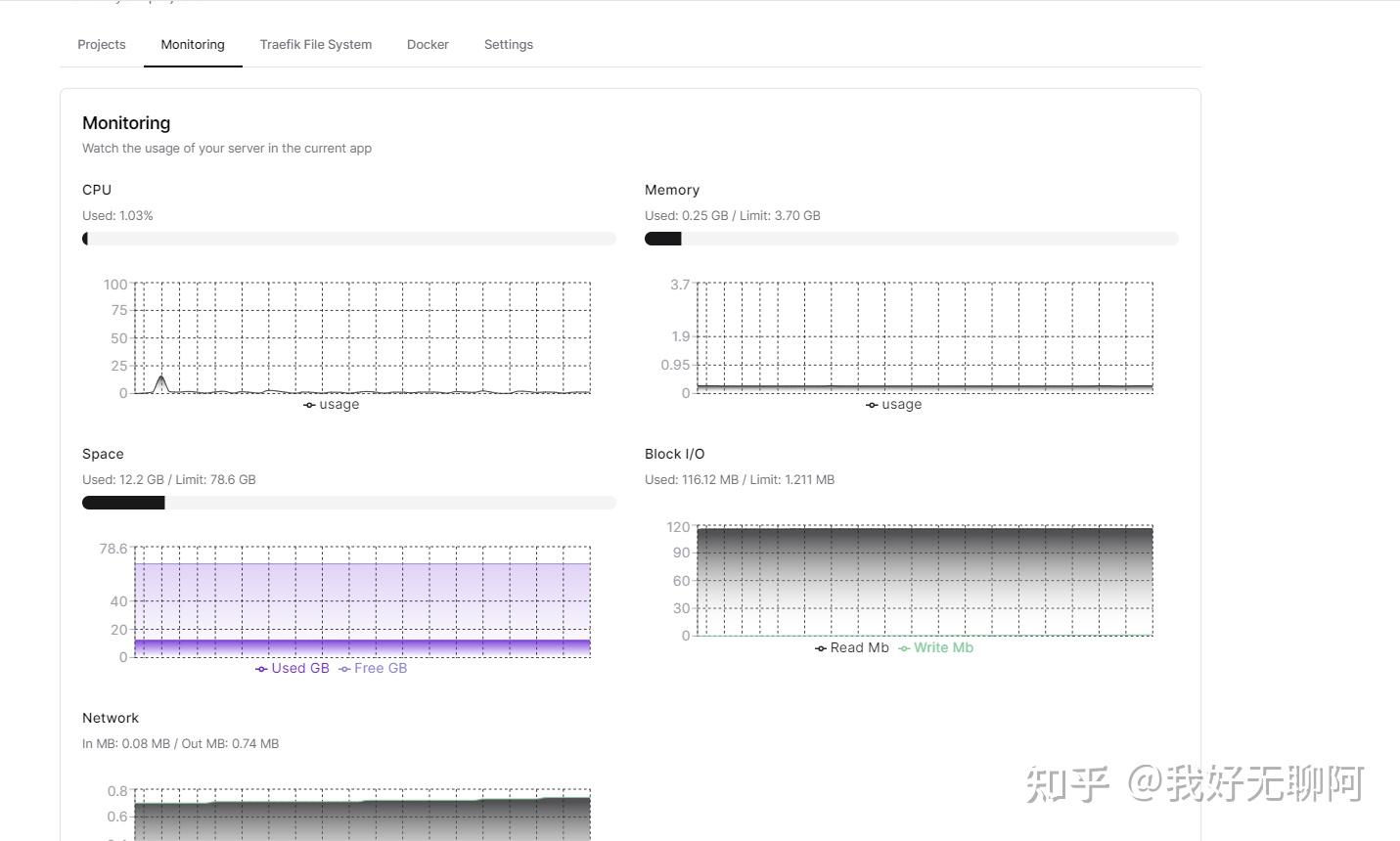Switch to the Projects tab
This screenshot has height=841, width=1400.
click(x=101, y=44)
